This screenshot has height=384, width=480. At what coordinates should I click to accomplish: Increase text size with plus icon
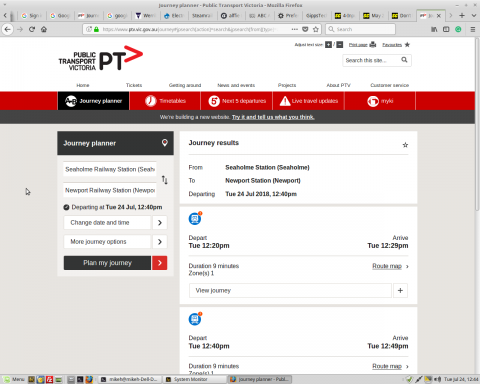[x=328, y=45]
